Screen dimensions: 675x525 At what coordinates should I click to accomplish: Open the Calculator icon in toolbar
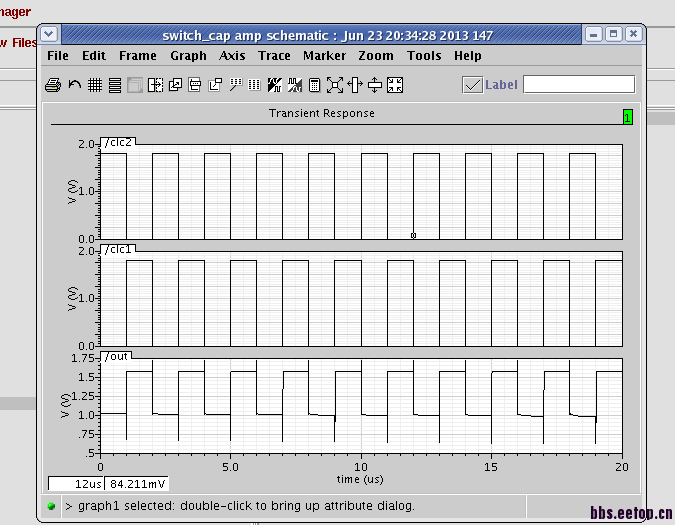coord(315,85)
